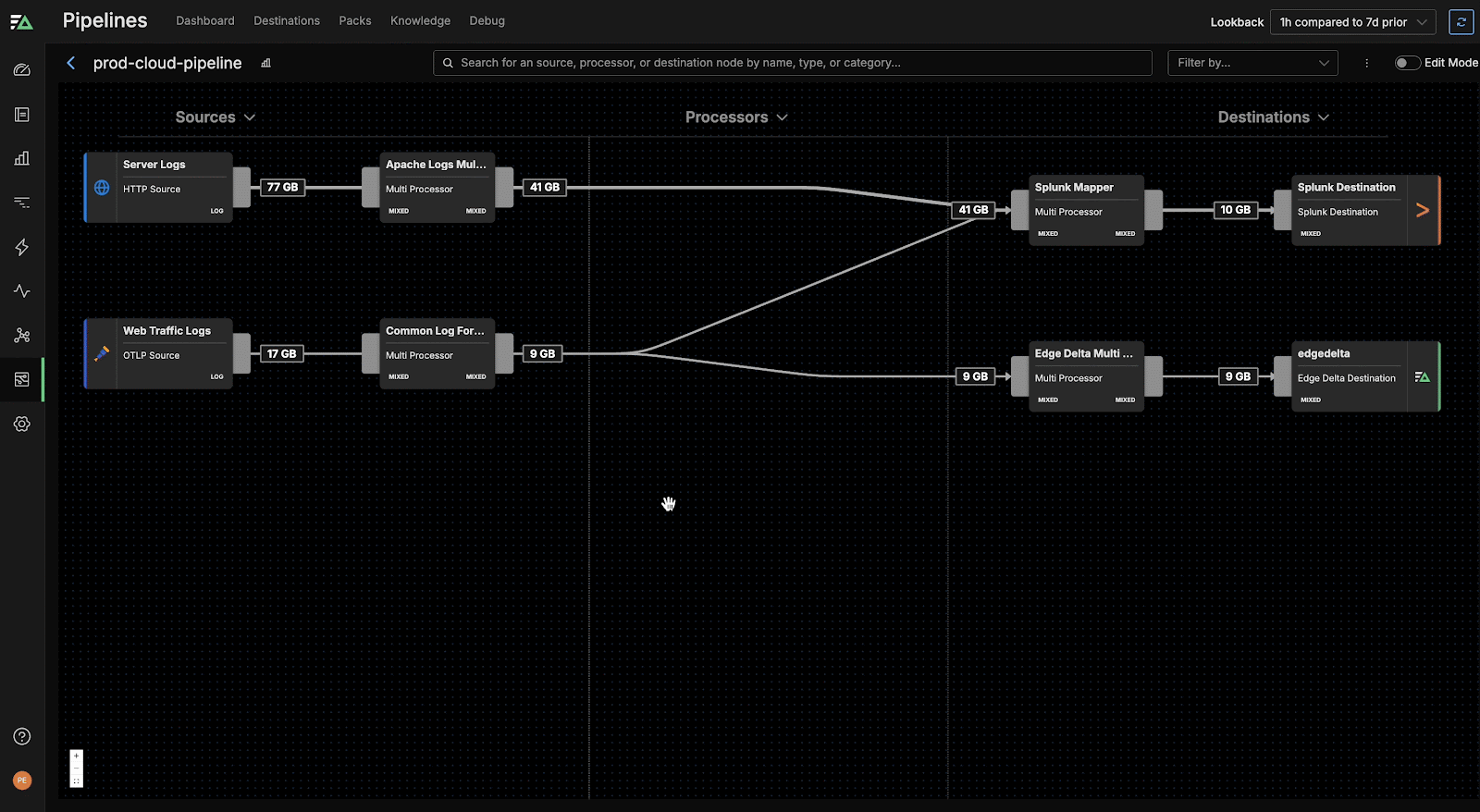Open the Filter by dropdown

(1252, 63)
